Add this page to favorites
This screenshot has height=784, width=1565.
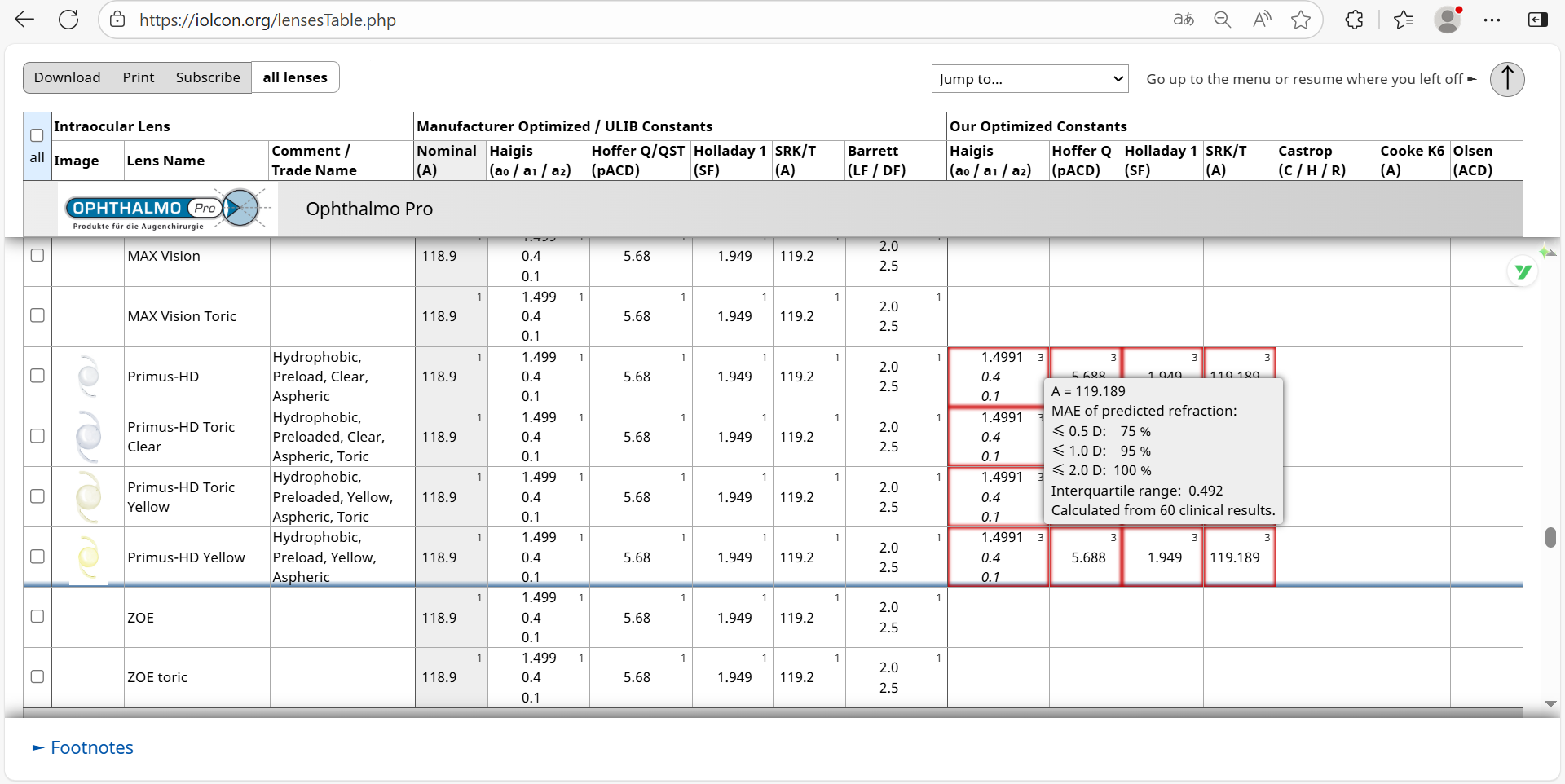(x=1301, y=20)
